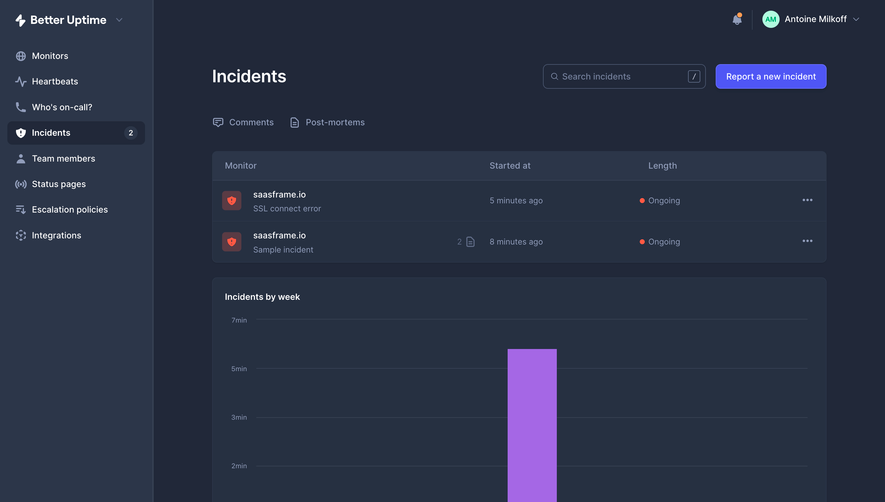The width and height of the screenshot is (885, 502).
Task: Click the Incidents page heading
Action: (249, 76)
